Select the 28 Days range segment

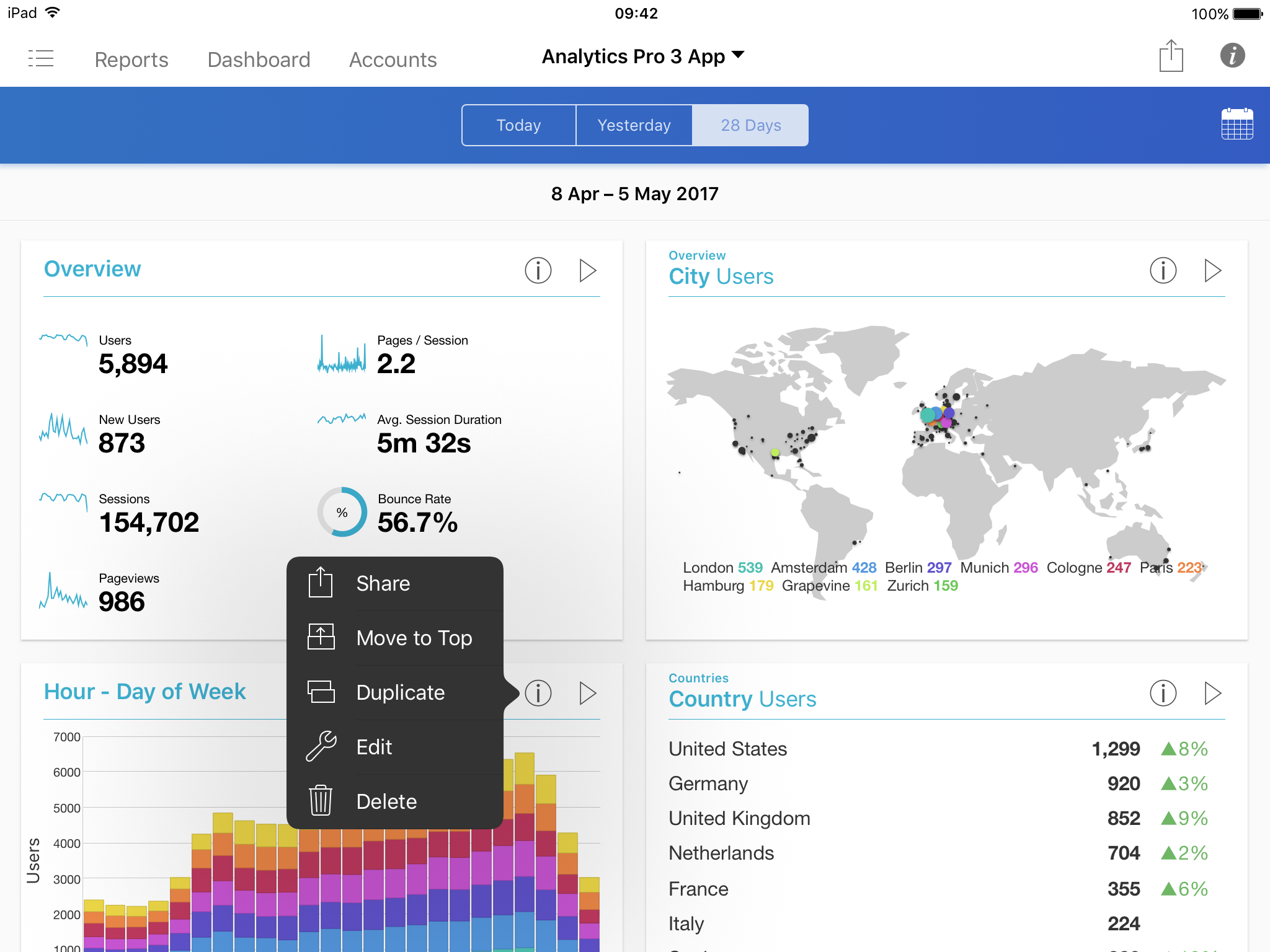[750, 125]
